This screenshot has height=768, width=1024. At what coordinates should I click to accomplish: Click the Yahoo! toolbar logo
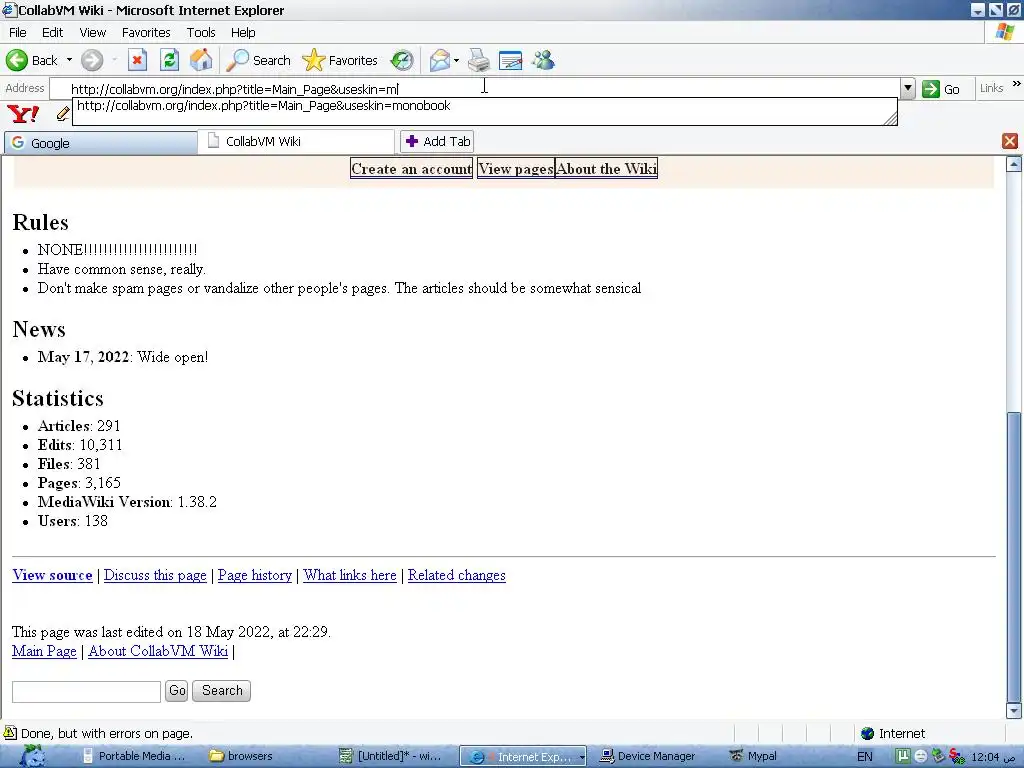(23, 114)
